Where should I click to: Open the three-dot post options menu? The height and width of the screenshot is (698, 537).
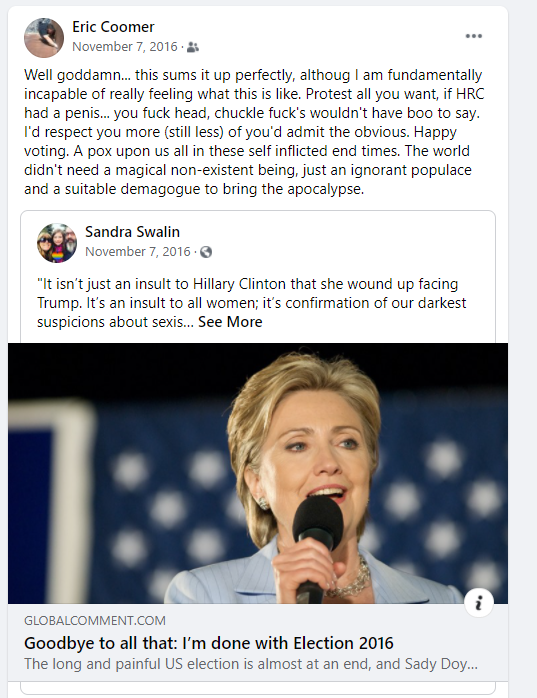click(x=473, y=36)
